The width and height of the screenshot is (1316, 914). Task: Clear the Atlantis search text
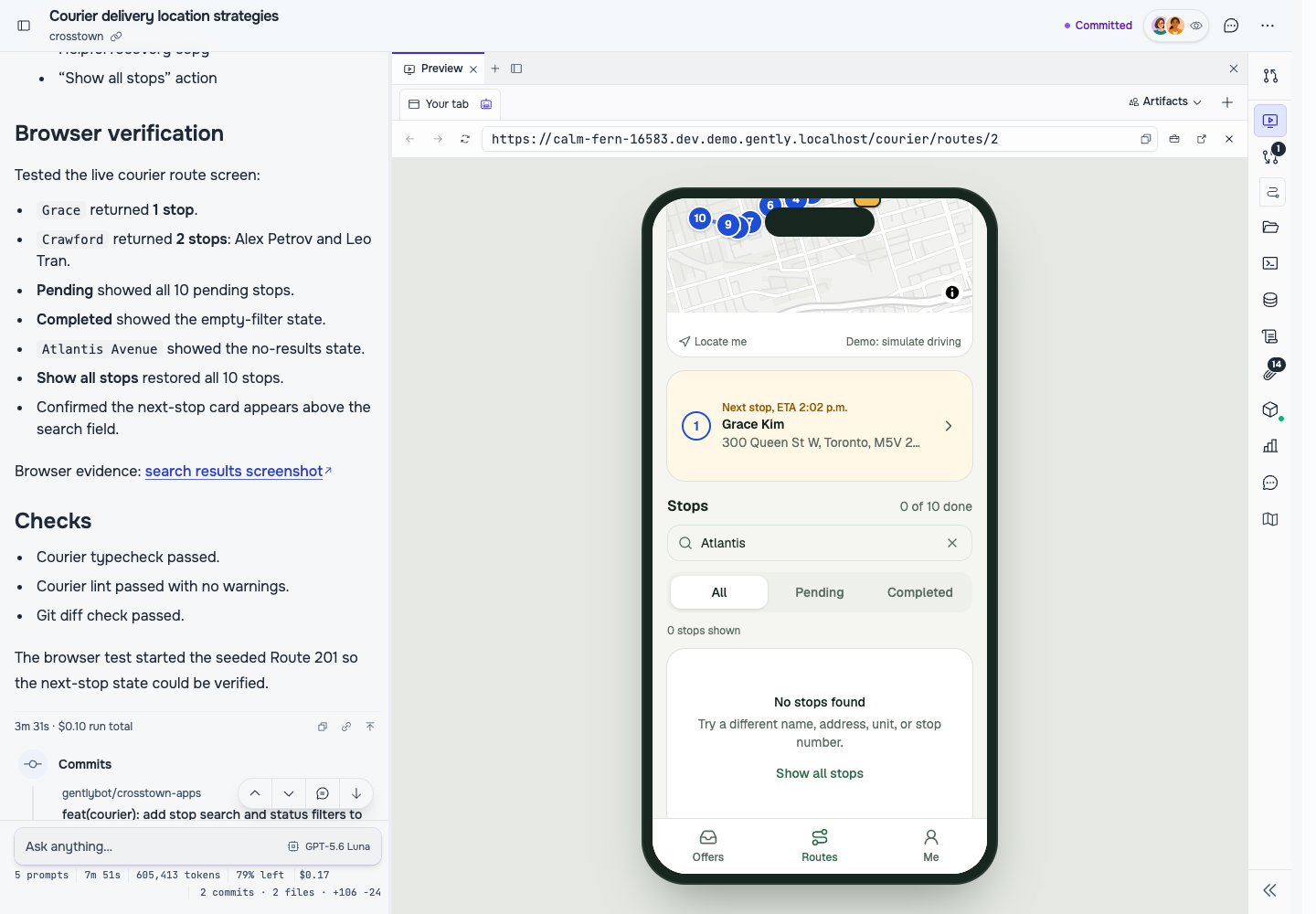[x=952, y=543]
